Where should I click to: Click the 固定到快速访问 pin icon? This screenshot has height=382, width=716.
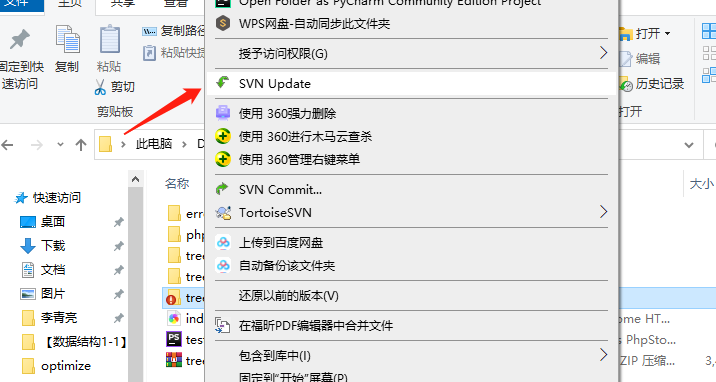tap(20, 40)
